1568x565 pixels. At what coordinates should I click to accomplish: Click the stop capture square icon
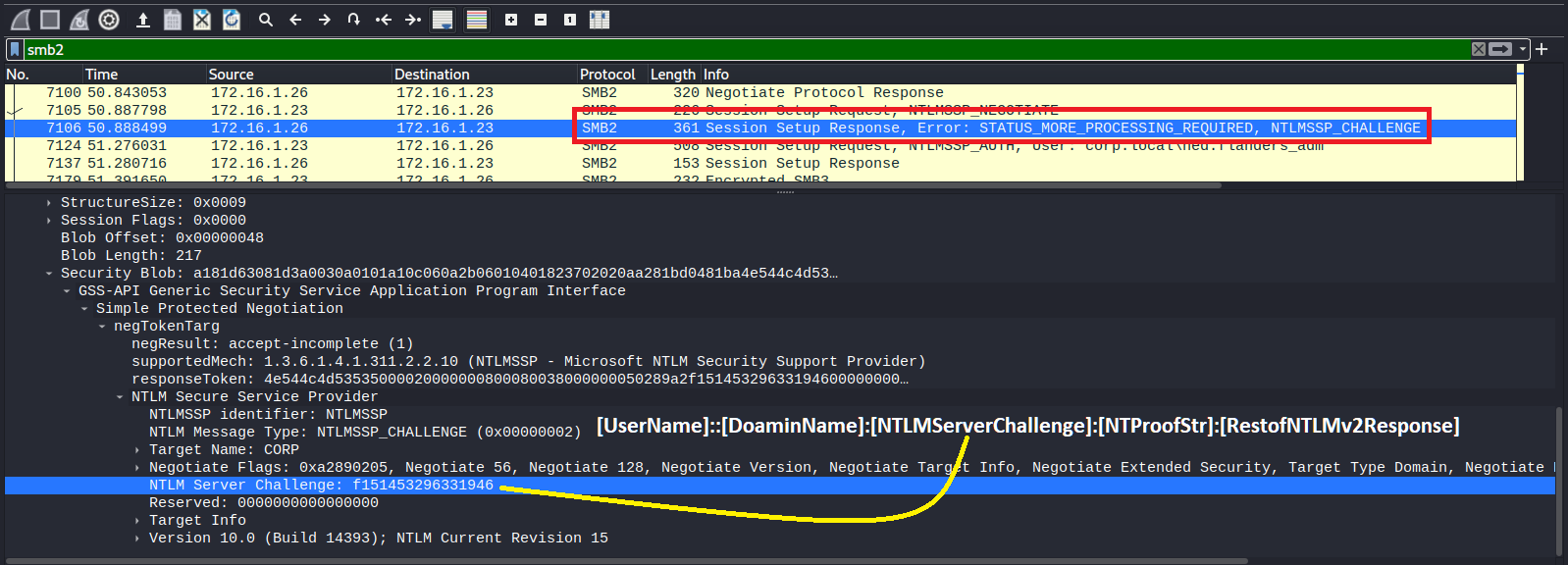tap(50, 20)
